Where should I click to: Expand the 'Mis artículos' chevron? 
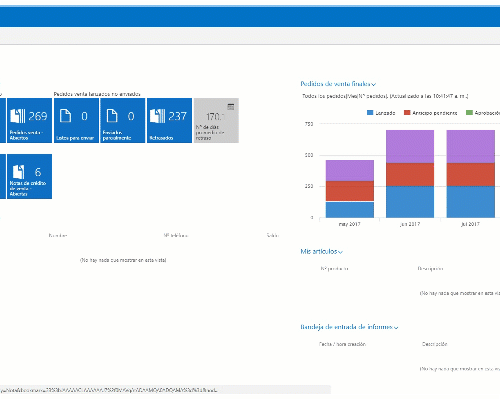340,252
